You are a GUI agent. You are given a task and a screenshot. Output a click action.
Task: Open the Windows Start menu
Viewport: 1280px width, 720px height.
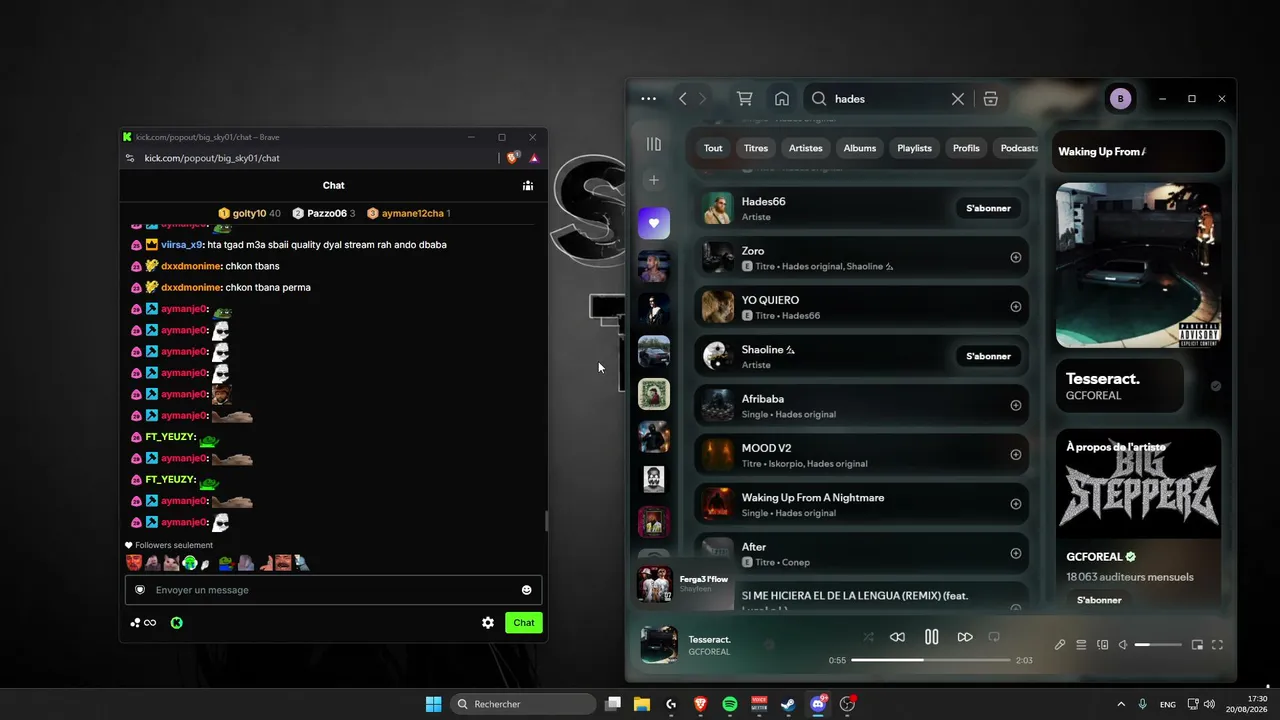click(x=433, y=704)
